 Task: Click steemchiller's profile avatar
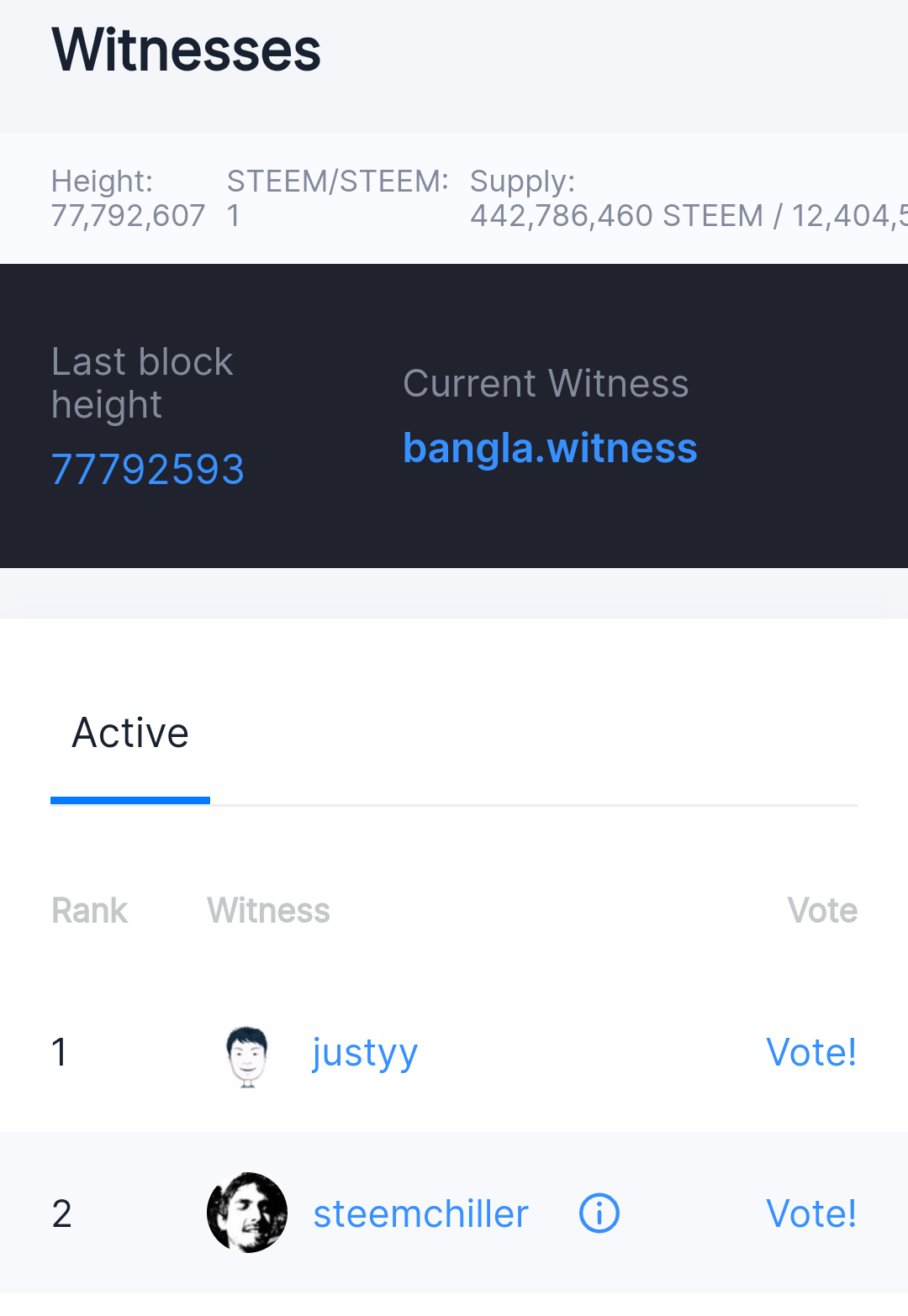tap(247, 1213)
